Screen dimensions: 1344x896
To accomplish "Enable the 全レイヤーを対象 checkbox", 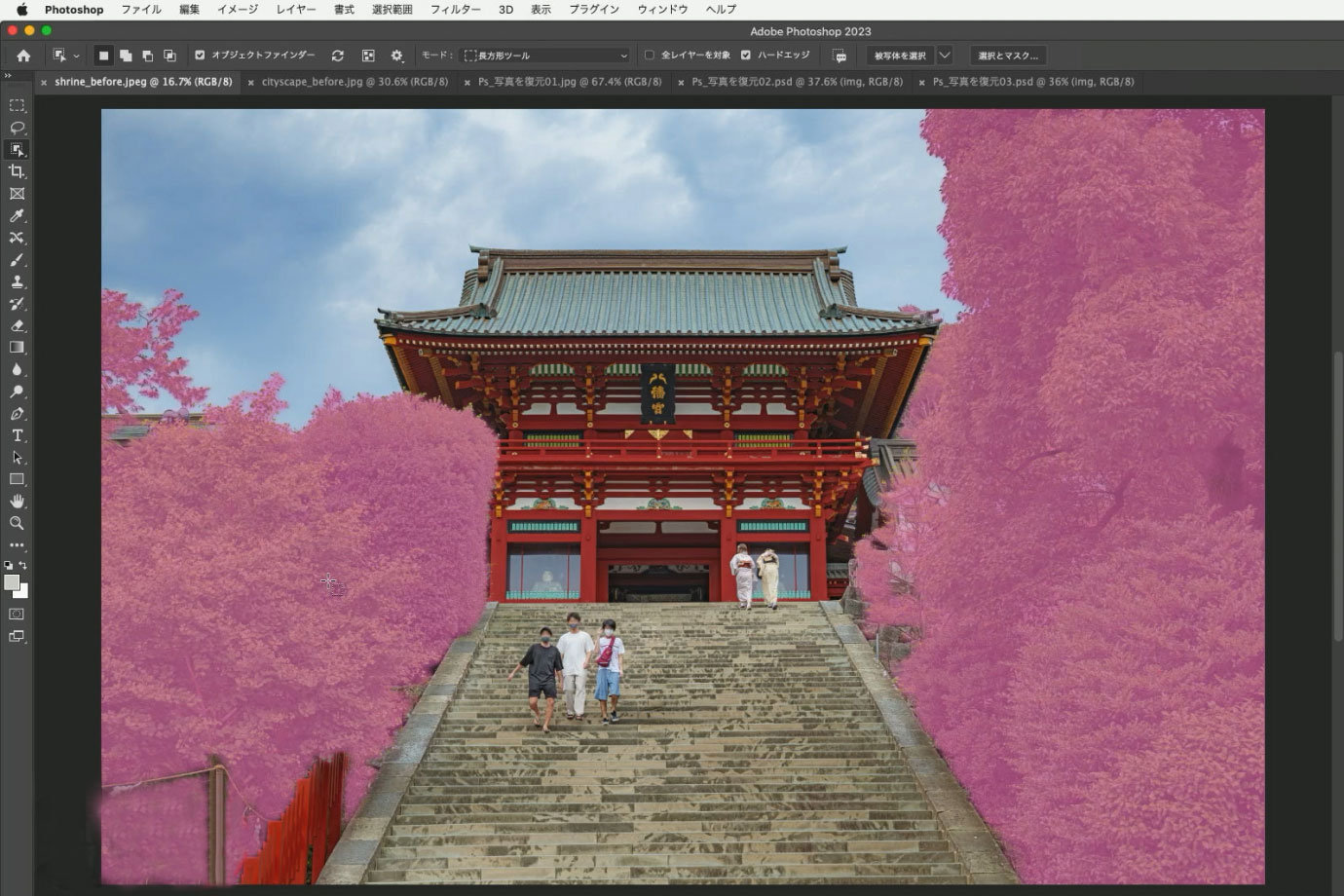I will [x=650, y=56].
